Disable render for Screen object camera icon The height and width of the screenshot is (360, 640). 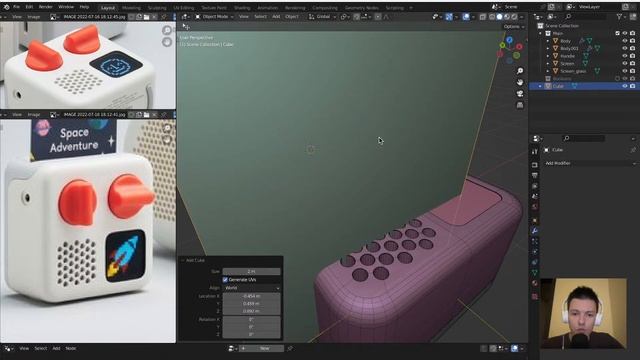632,64
